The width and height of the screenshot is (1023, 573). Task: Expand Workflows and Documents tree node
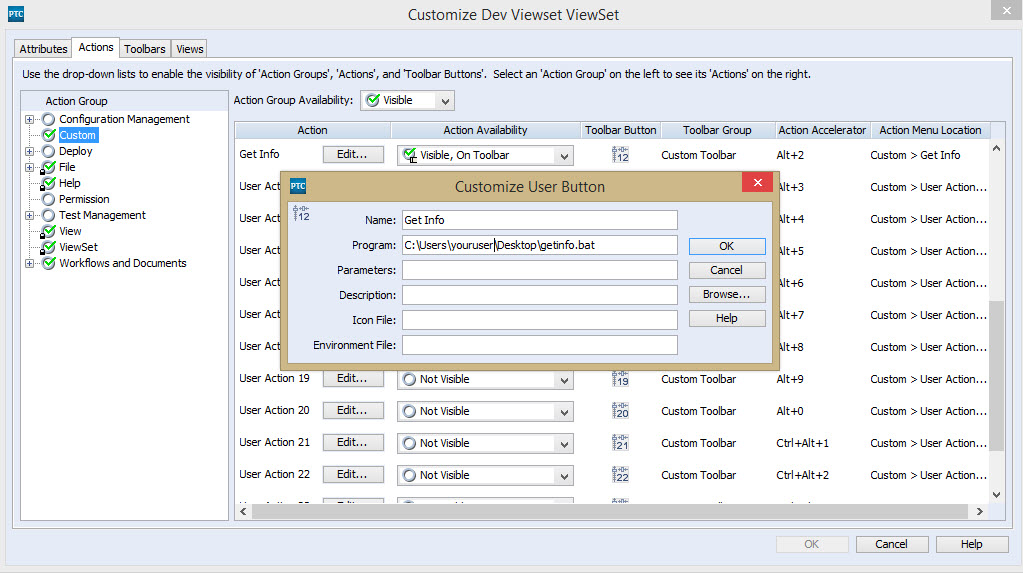coord(29,264)
